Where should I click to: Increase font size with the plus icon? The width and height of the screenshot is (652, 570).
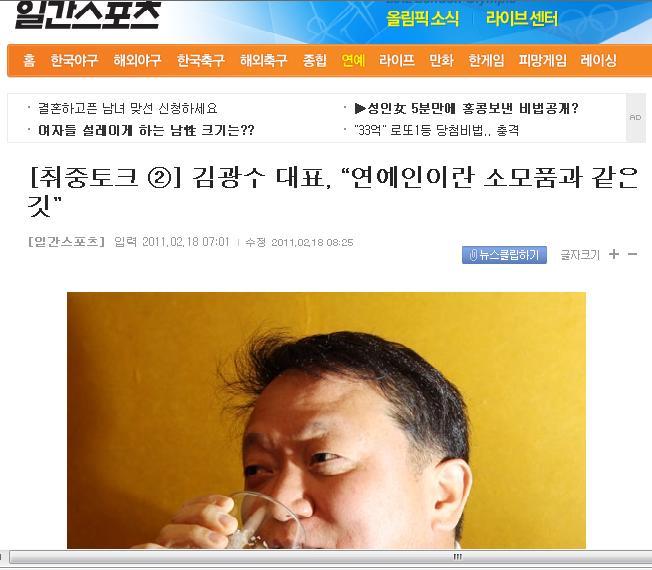pos(613,254)
